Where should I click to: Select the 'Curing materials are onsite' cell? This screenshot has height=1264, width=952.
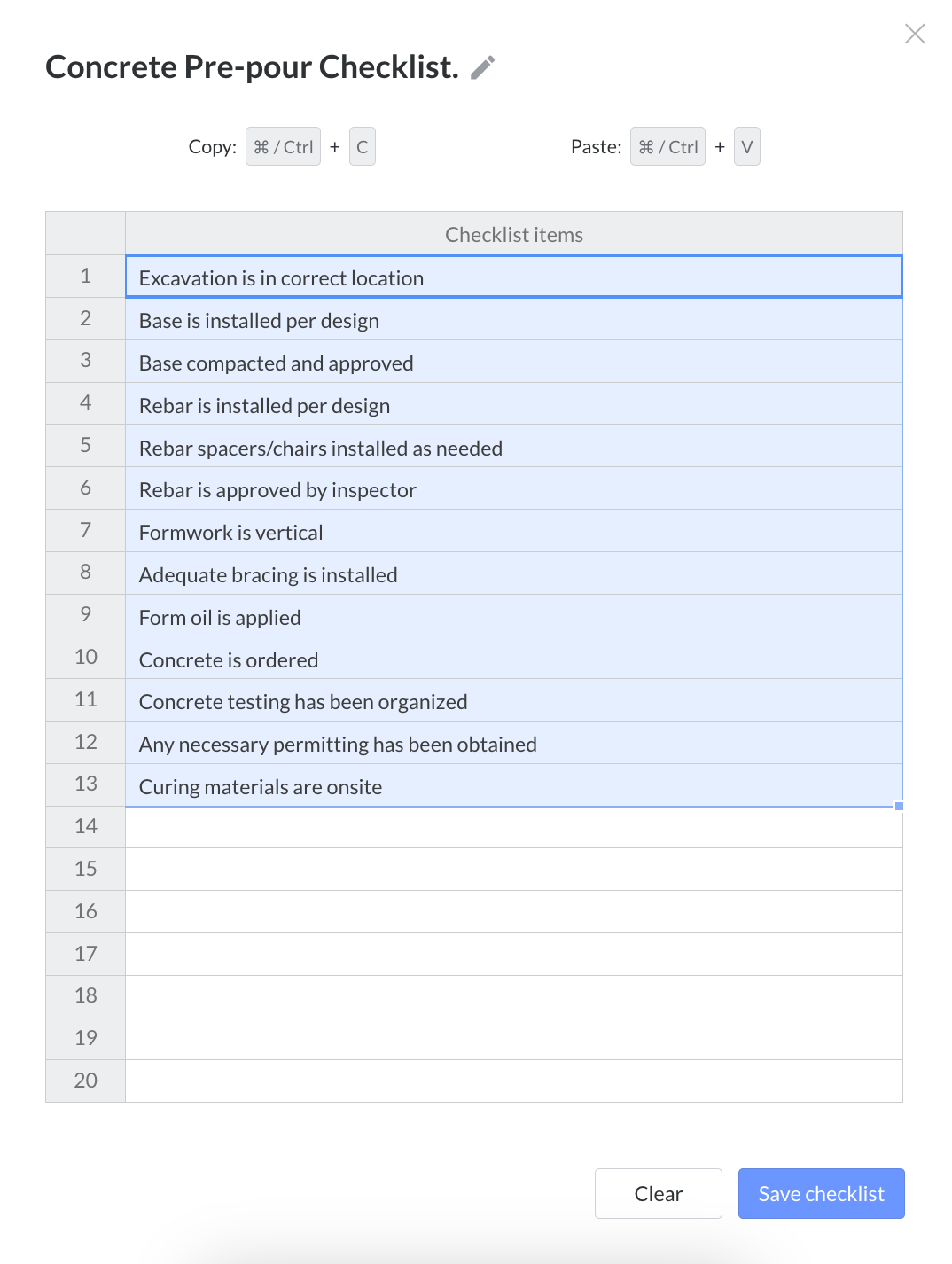[x=514, y=786]
